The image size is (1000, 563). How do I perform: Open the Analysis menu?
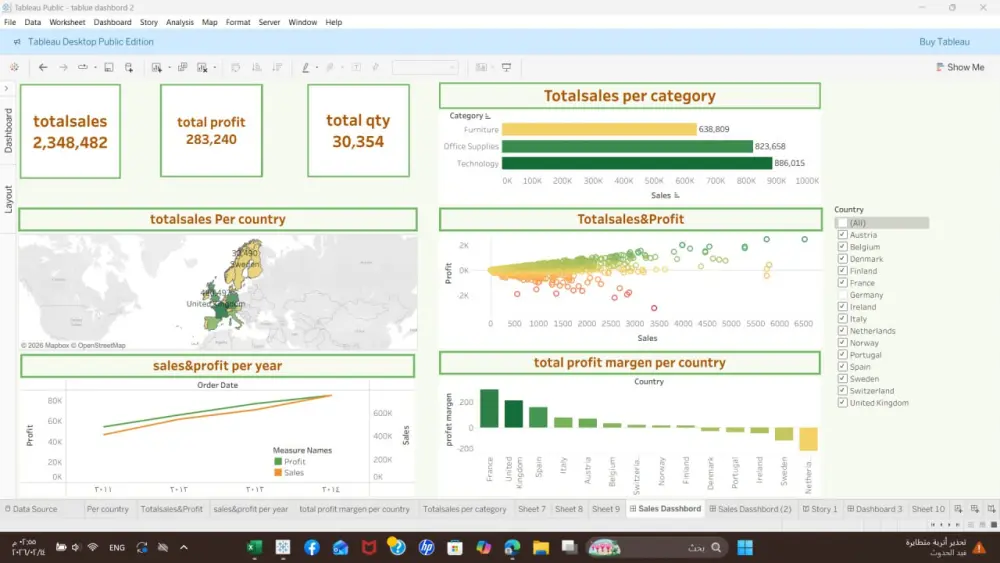point(180,22)
